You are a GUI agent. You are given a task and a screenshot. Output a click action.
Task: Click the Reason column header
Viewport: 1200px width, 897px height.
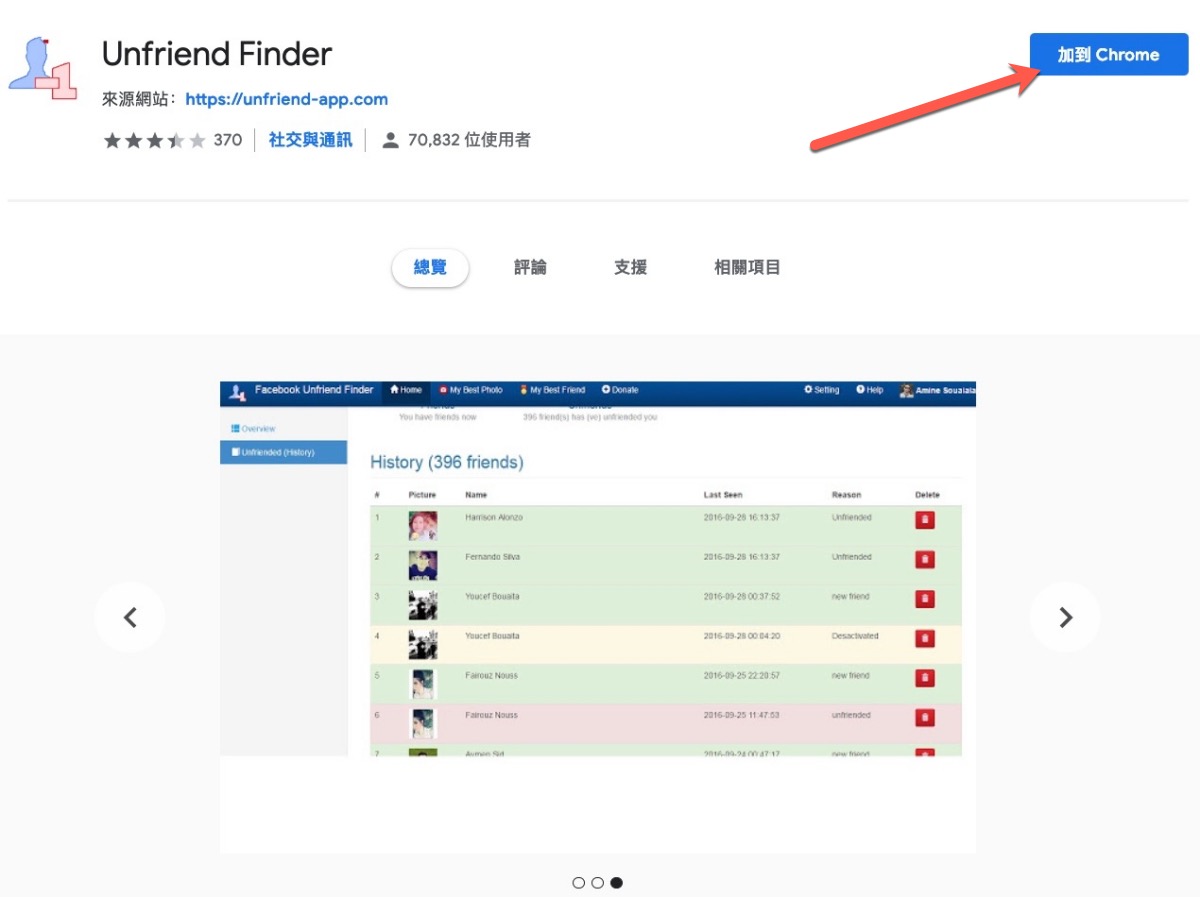point(846,495)
